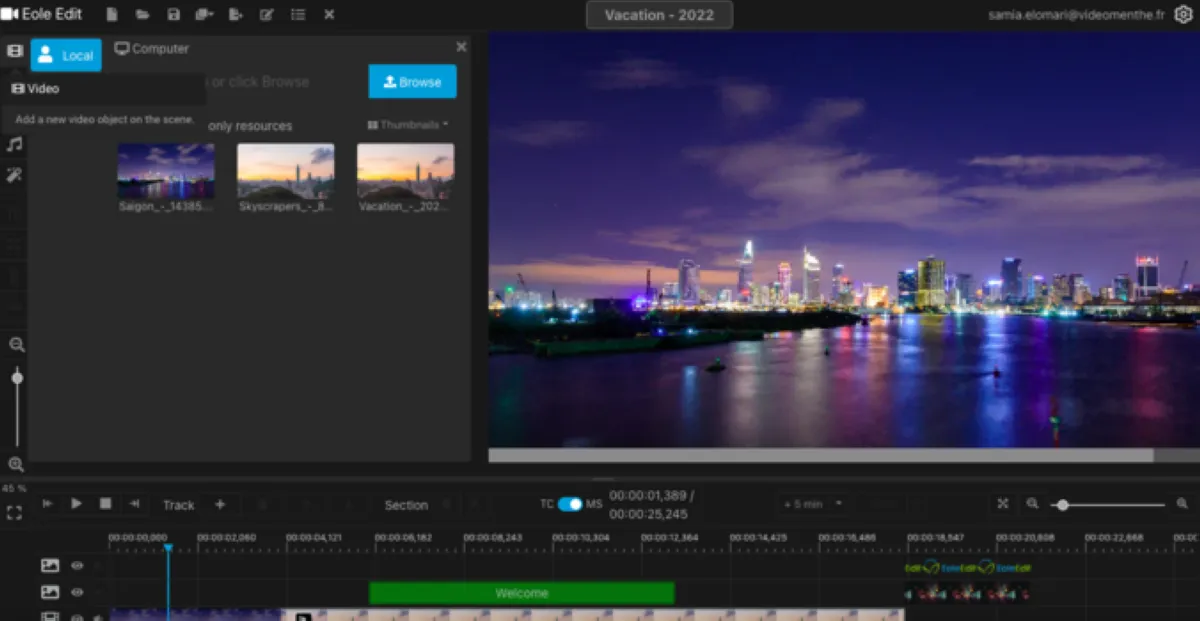Open the + 5 min duration dropdown
The height and width of the screenshot is (621, 1200).
point(813,504)
